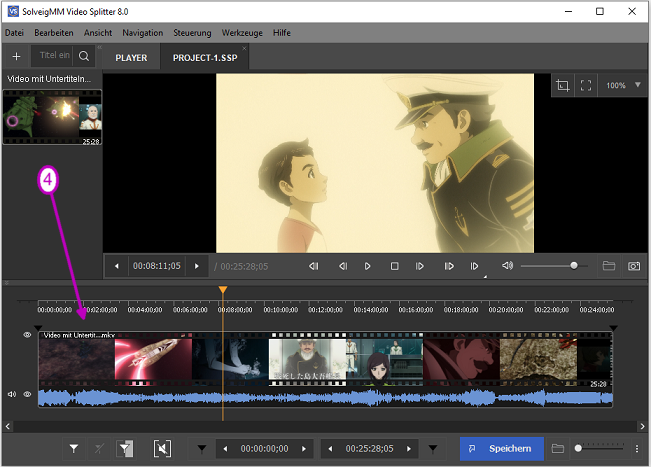This screenshot has width=651, height=467.
Task: Open the Werkzeuge menu
Action: click(x=242, y=33)
